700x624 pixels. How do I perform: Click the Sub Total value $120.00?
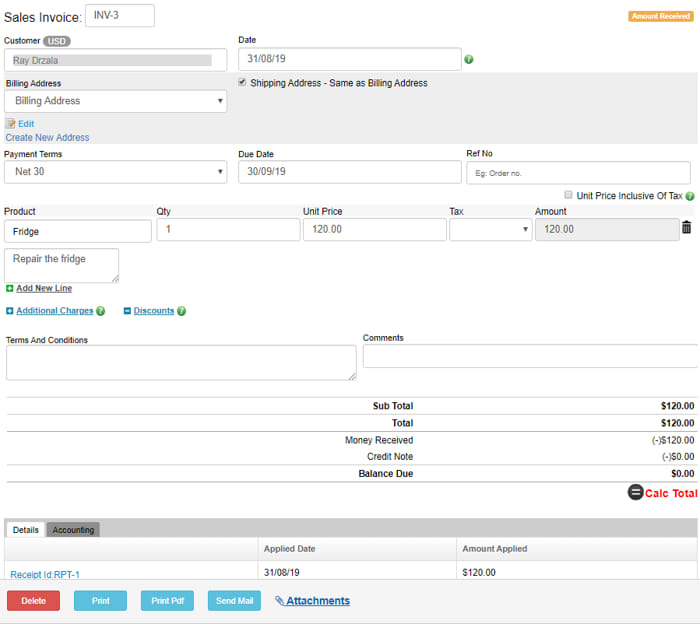(x=677, y=406)
